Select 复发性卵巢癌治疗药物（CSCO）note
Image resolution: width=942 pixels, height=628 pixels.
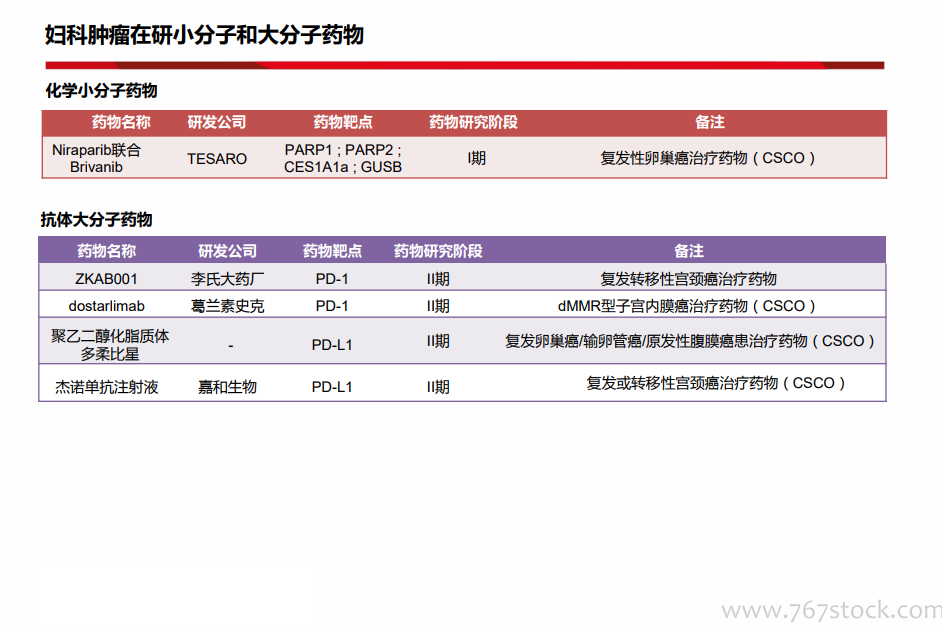[708, 158]
